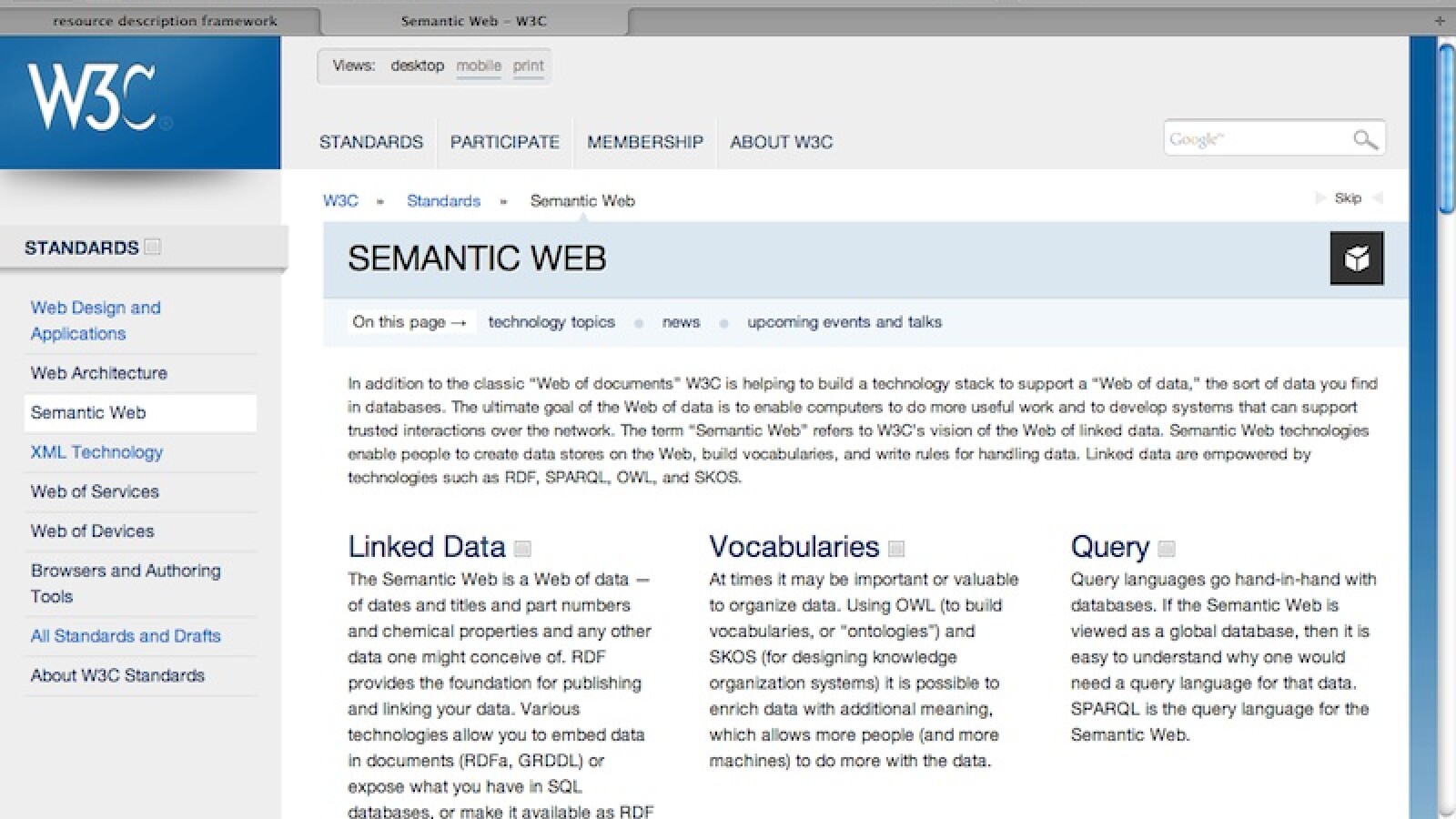1456x819 pixels.
Task: Expand the Query section box
Action: pos(1167,549)
